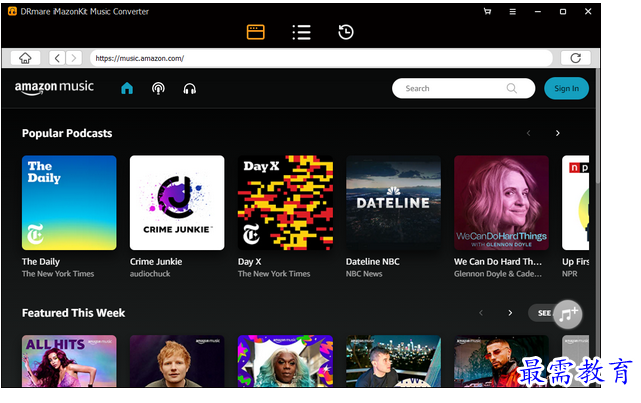Open the hamburger menu in title bar
This screenshot has height=403, width=641.
pos(512,11)
